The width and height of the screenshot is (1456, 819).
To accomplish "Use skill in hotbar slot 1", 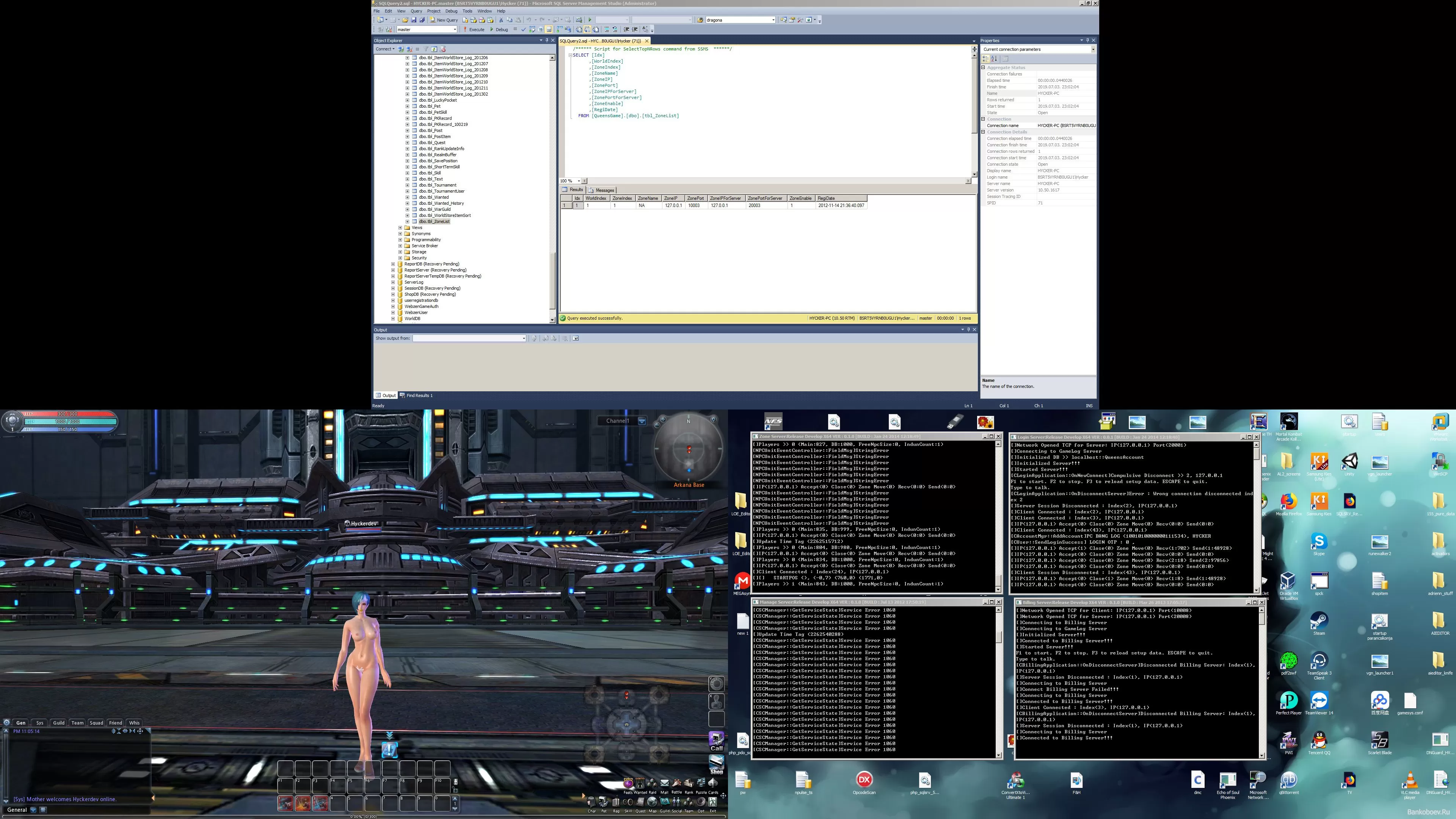I will [286, 803].
